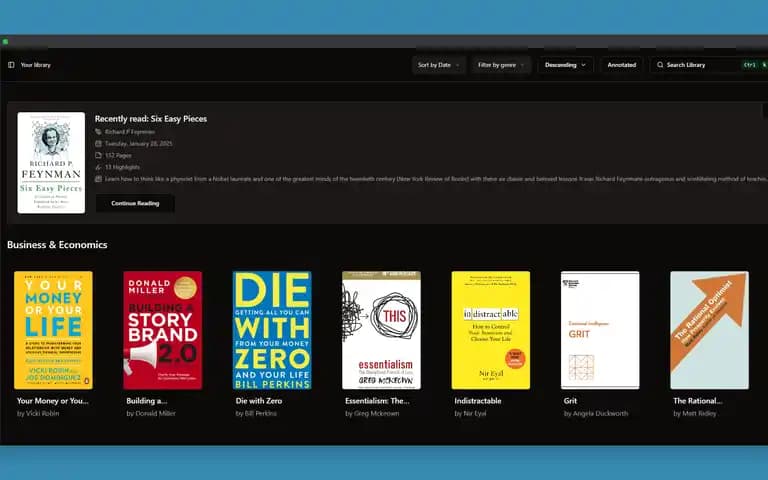Click the Your library label
This screenshot has width=768, height=480.
point(36,65)
